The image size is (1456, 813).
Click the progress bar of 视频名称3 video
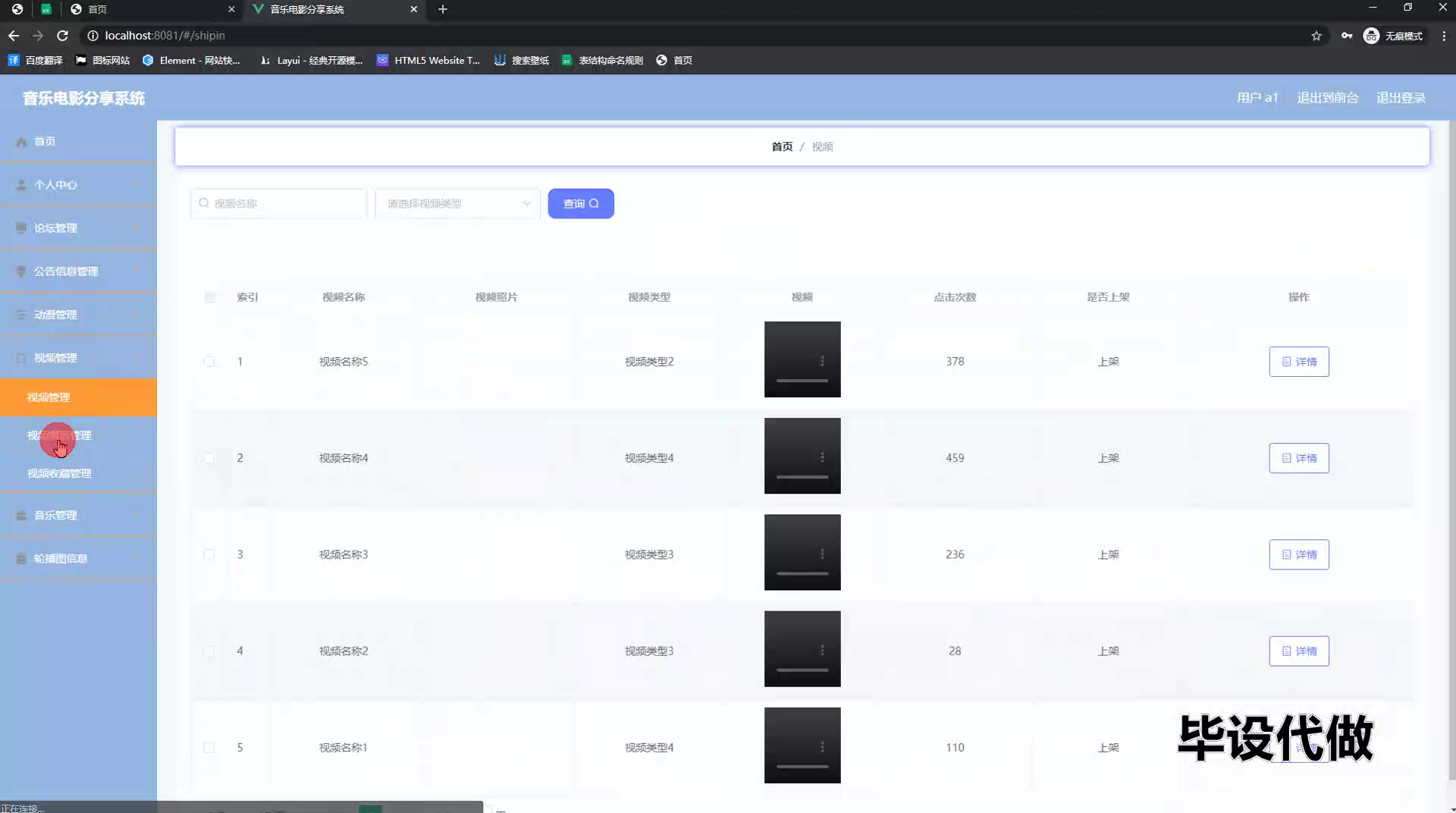tap(802, 573)
